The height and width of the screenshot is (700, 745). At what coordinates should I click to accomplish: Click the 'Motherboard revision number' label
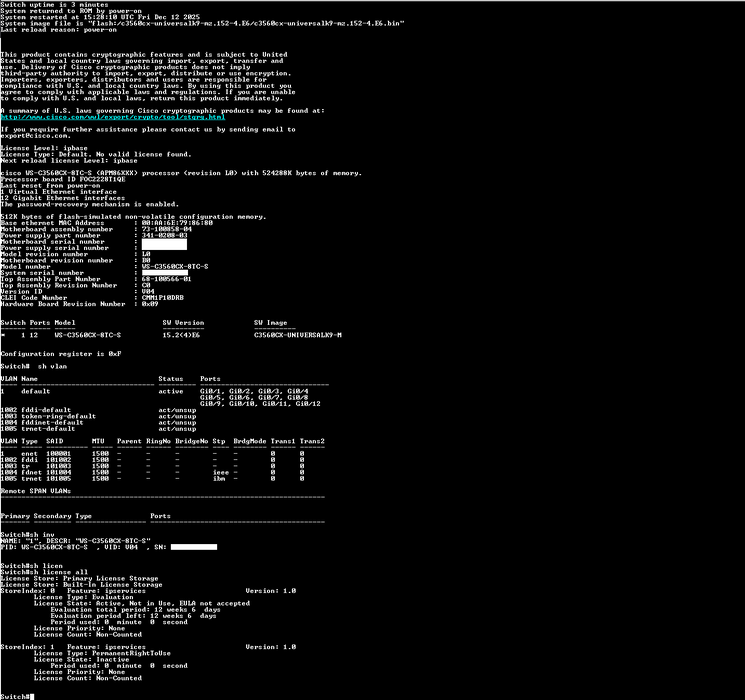coord(57,260)
